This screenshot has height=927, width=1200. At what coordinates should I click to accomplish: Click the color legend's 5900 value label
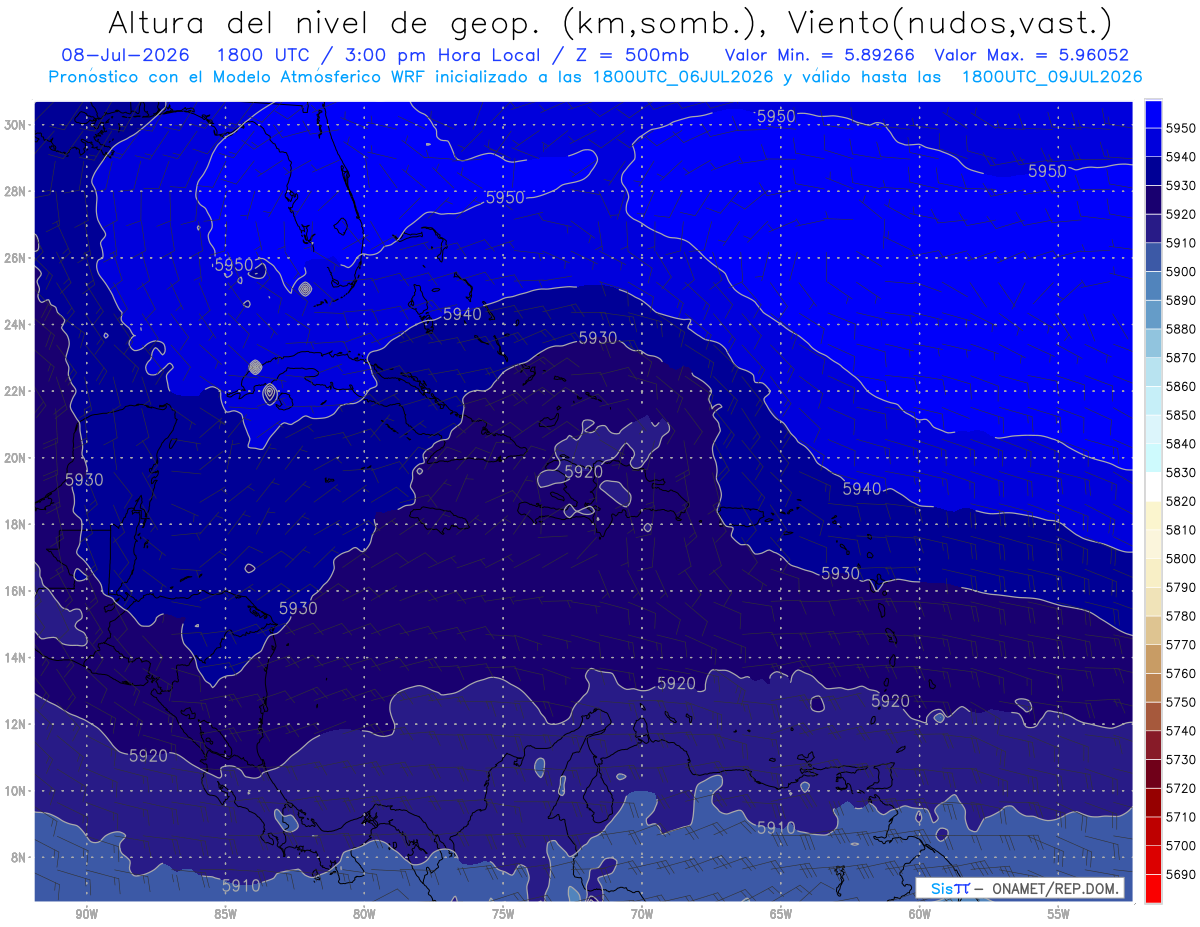click(x=1181, y=271)
